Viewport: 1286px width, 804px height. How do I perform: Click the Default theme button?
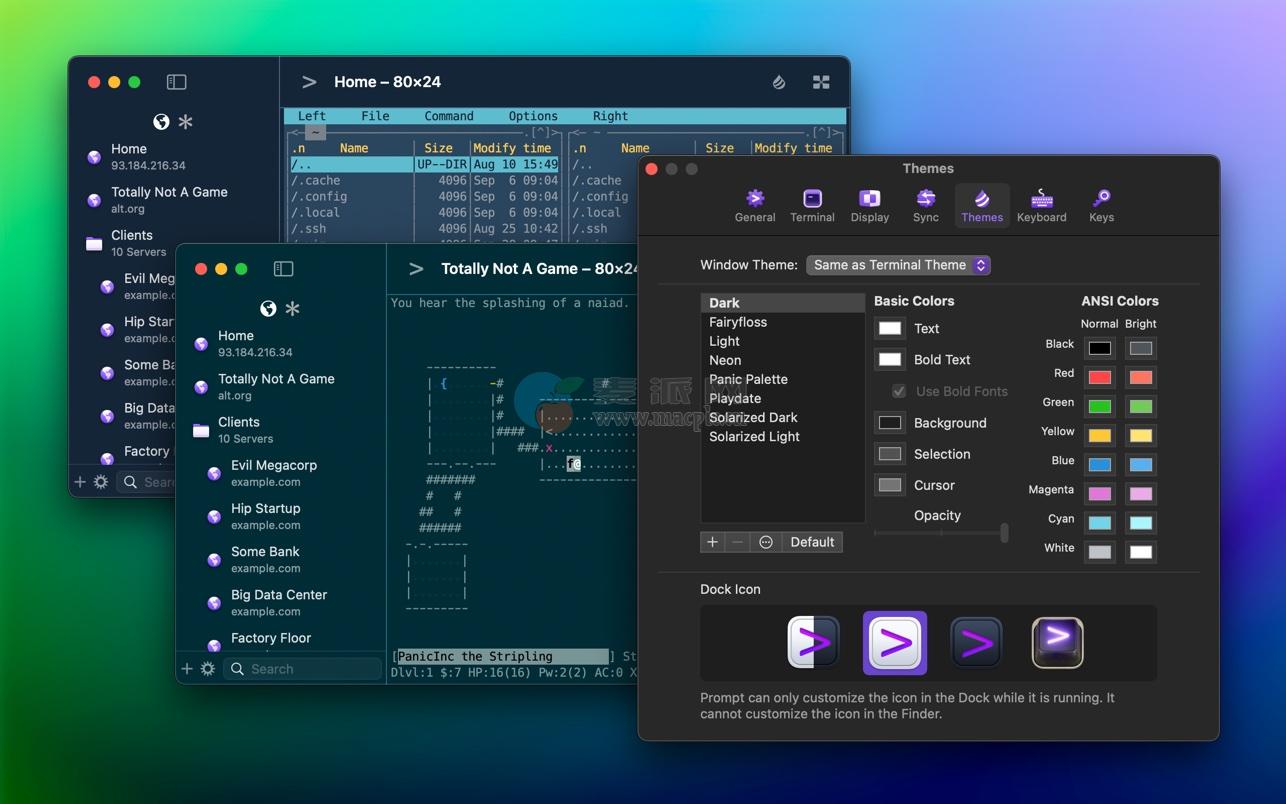pos(812,542)
